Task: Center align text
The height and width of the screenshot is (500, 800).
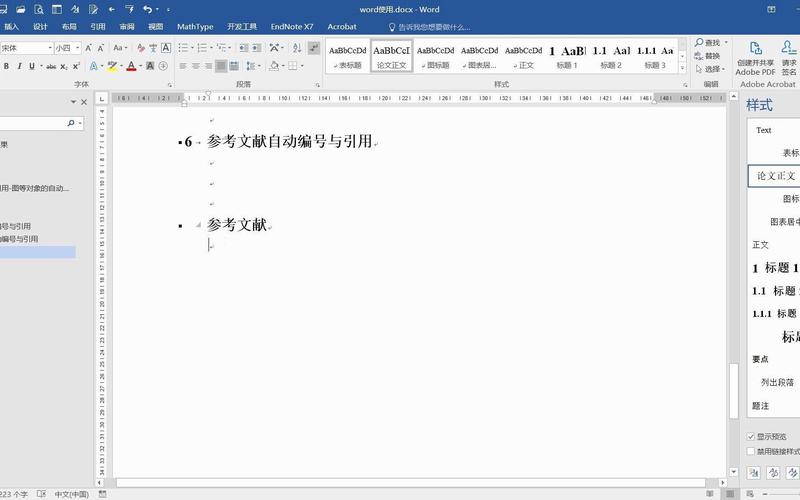Action: tap(196, 66)
